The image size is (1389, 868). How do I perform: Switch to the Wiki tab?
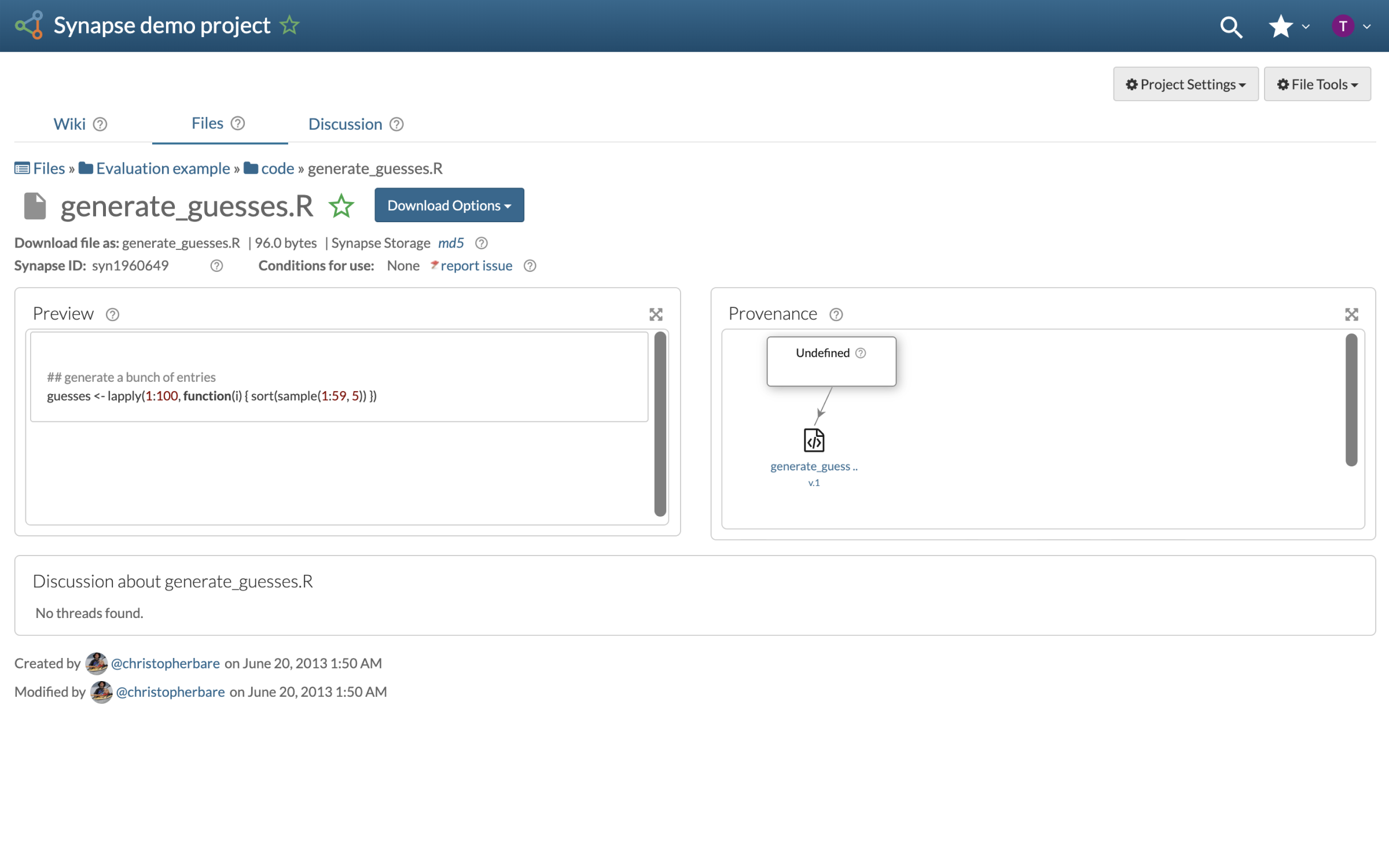pyautogui.click(x=69, y=124)
